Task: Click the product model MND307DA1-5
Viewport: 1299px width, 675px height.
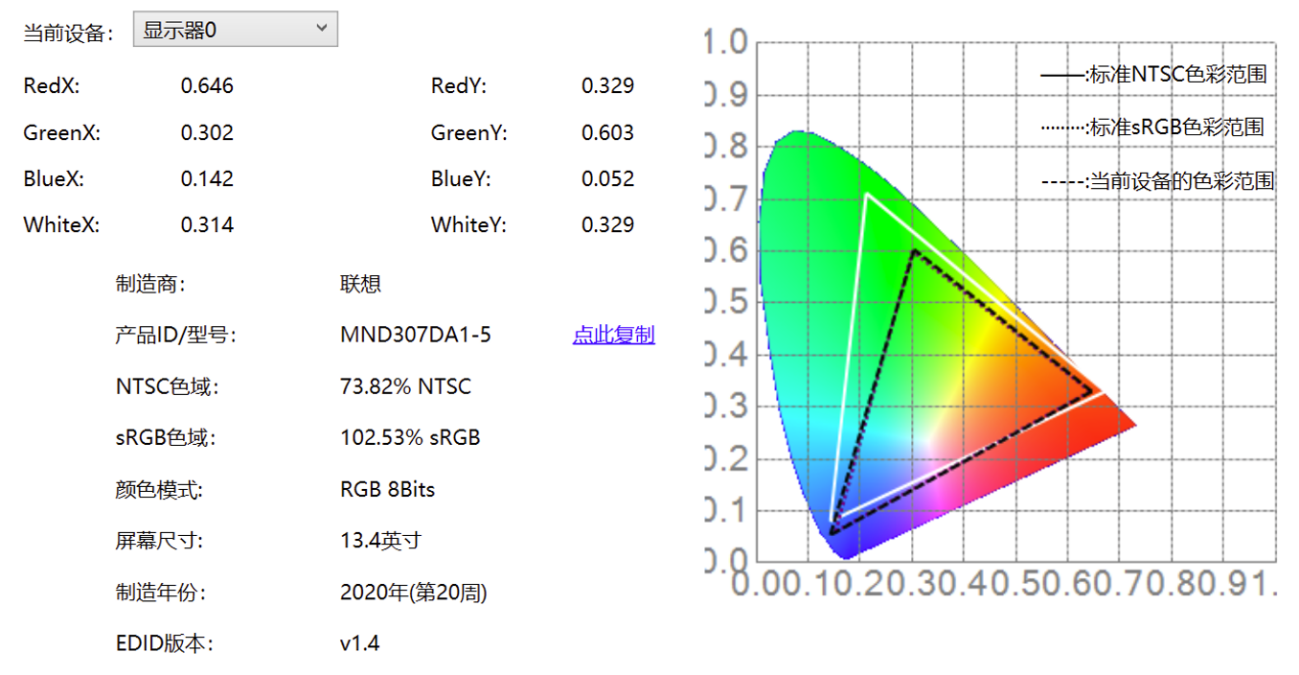Action: 415,335
